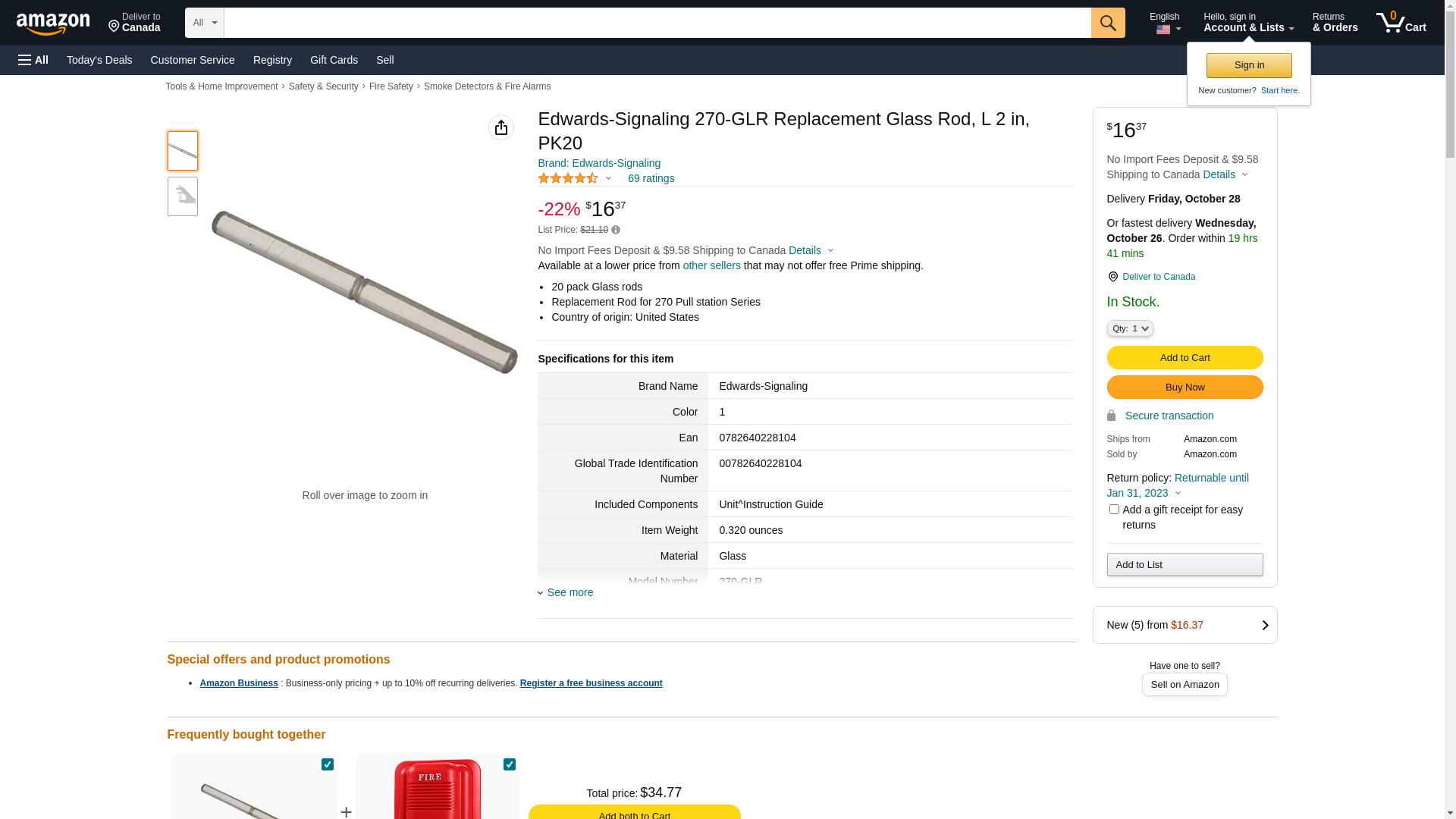
Task: Open Today's Deals menu item
Action: pyautogui.click(x=99, y=60)
